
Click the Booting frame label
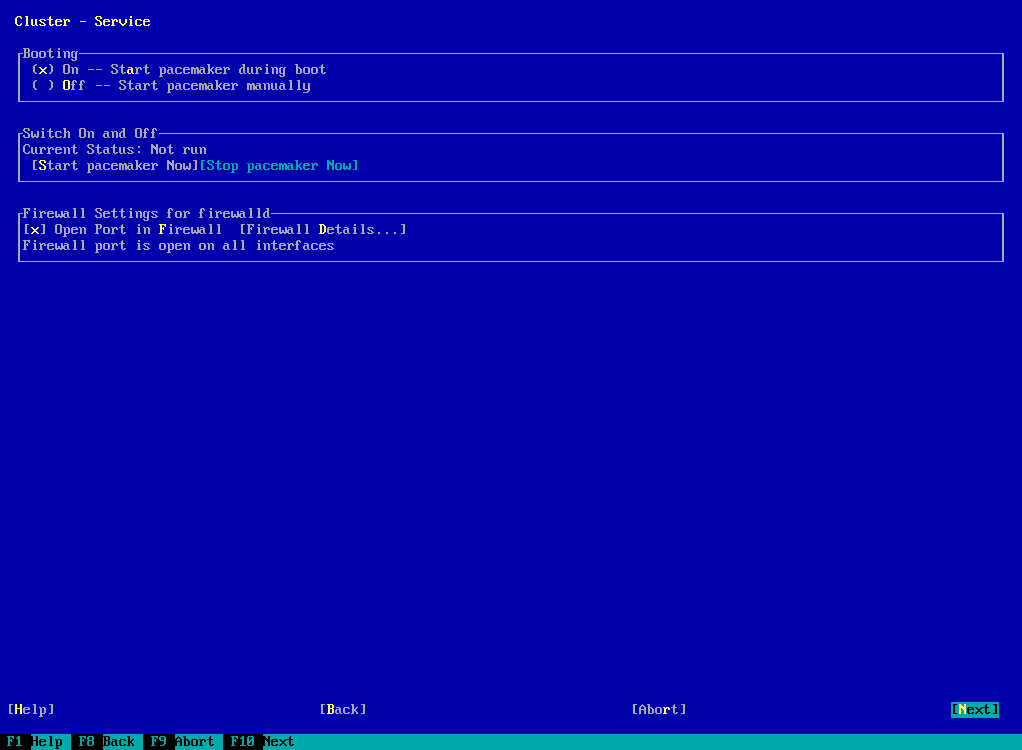point(50,54)
